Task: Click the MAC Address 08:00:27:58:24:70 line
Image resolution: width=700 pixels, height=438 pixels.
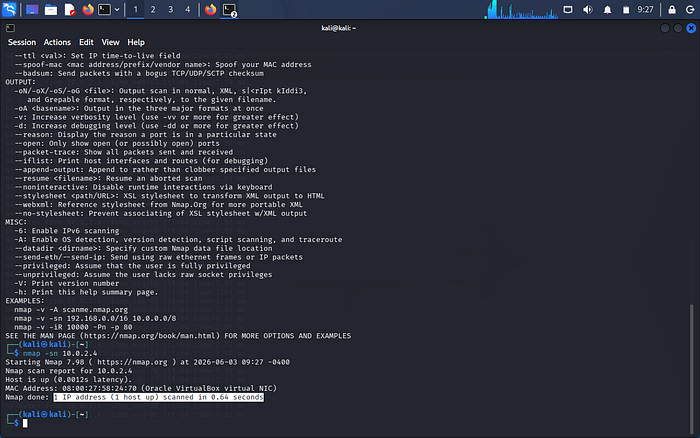Action: pos(141,388)
